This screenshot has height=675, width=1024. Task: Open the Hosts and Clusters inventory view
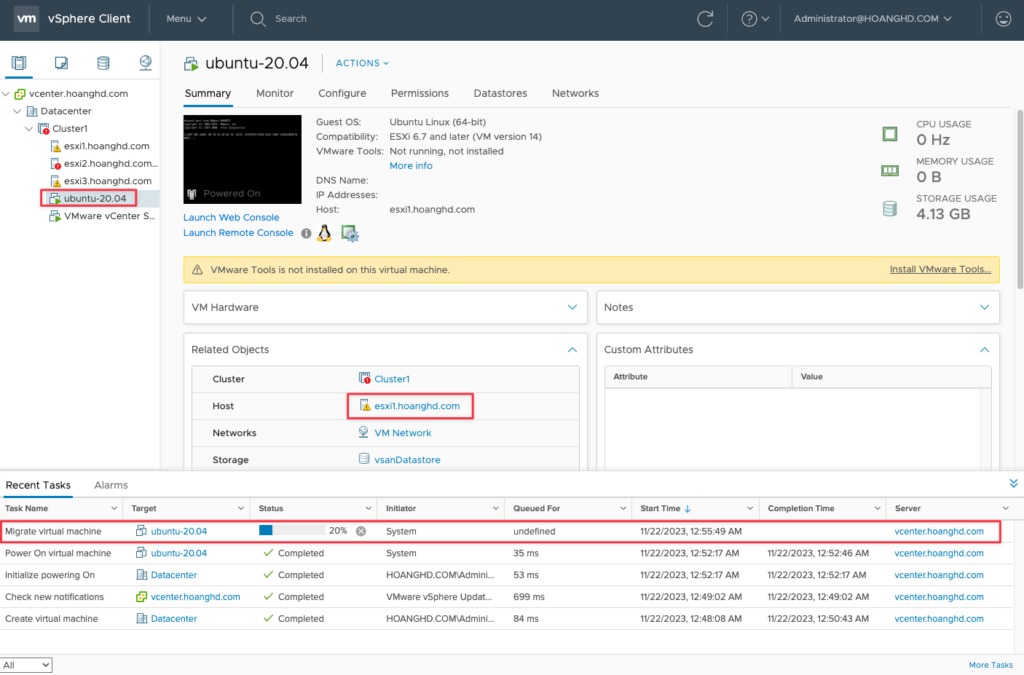(x=19, y=63)
